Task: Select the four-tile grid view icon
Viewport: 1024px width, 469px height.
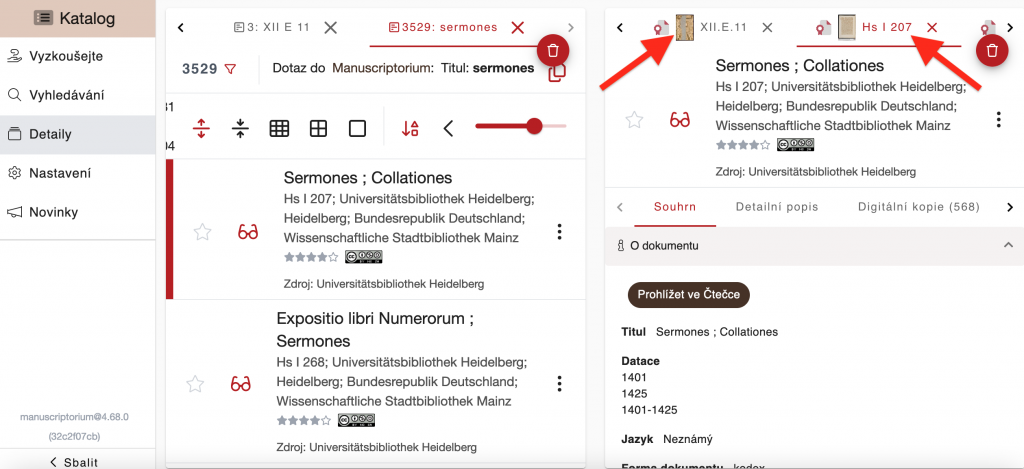Action: tap(318, 128)
